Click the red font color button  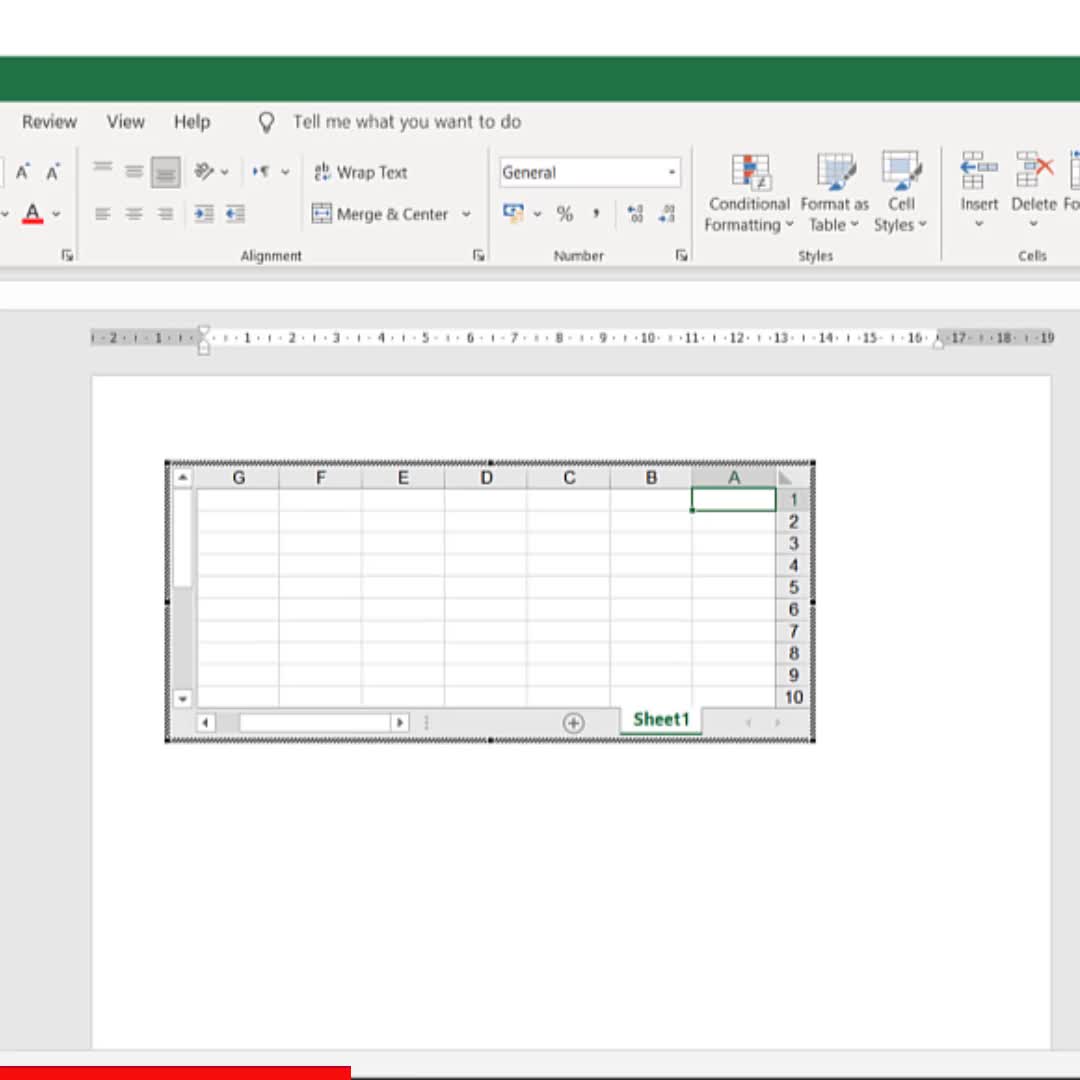(32, 214)
